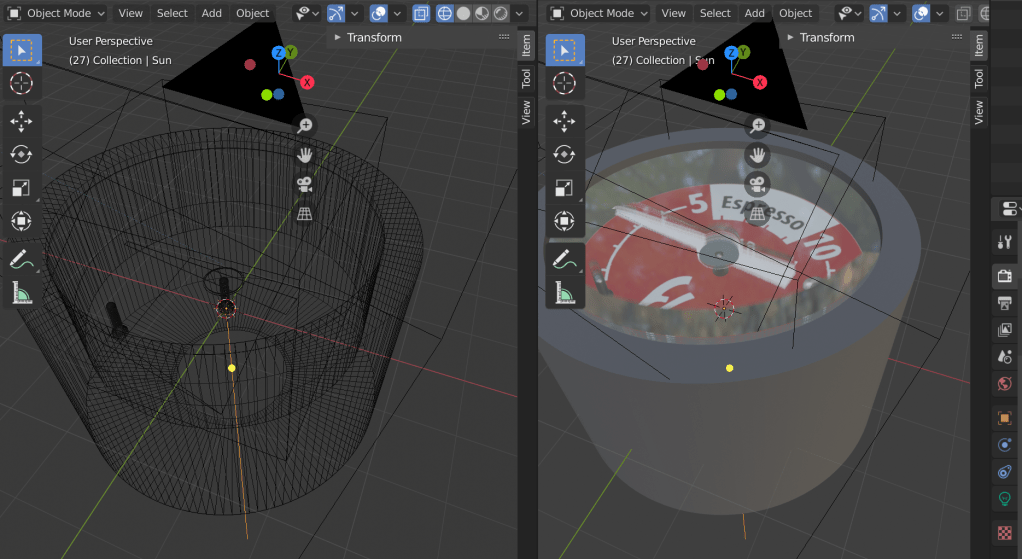Open the Tool properties tab with wrench icon

pyautogui.click(x=1004, y=242)
